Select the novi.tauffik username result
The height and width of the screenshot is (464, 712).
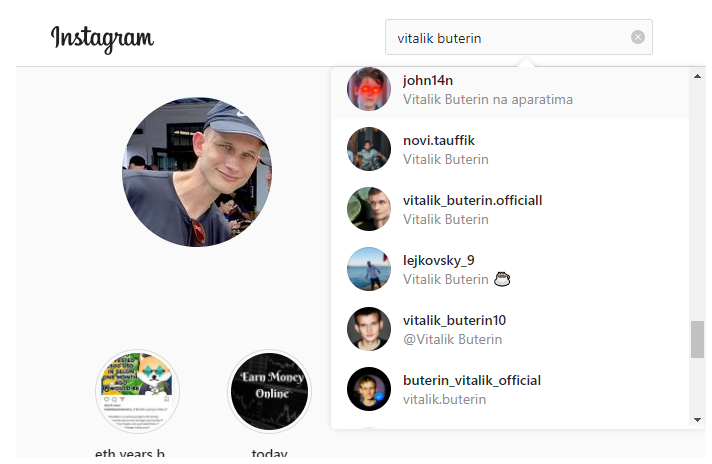point(439,140)
